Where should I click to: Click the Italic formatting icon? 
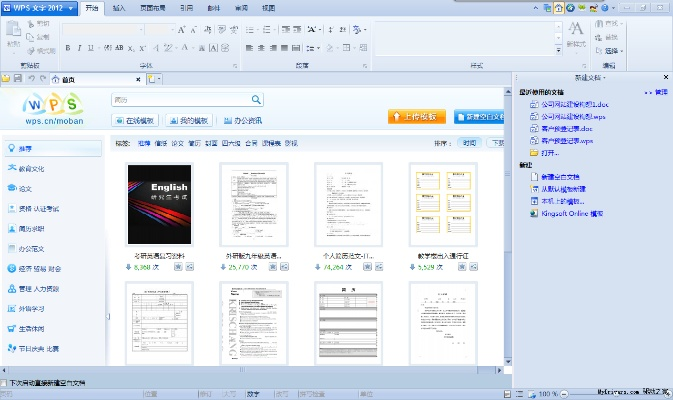click(79, 48)
